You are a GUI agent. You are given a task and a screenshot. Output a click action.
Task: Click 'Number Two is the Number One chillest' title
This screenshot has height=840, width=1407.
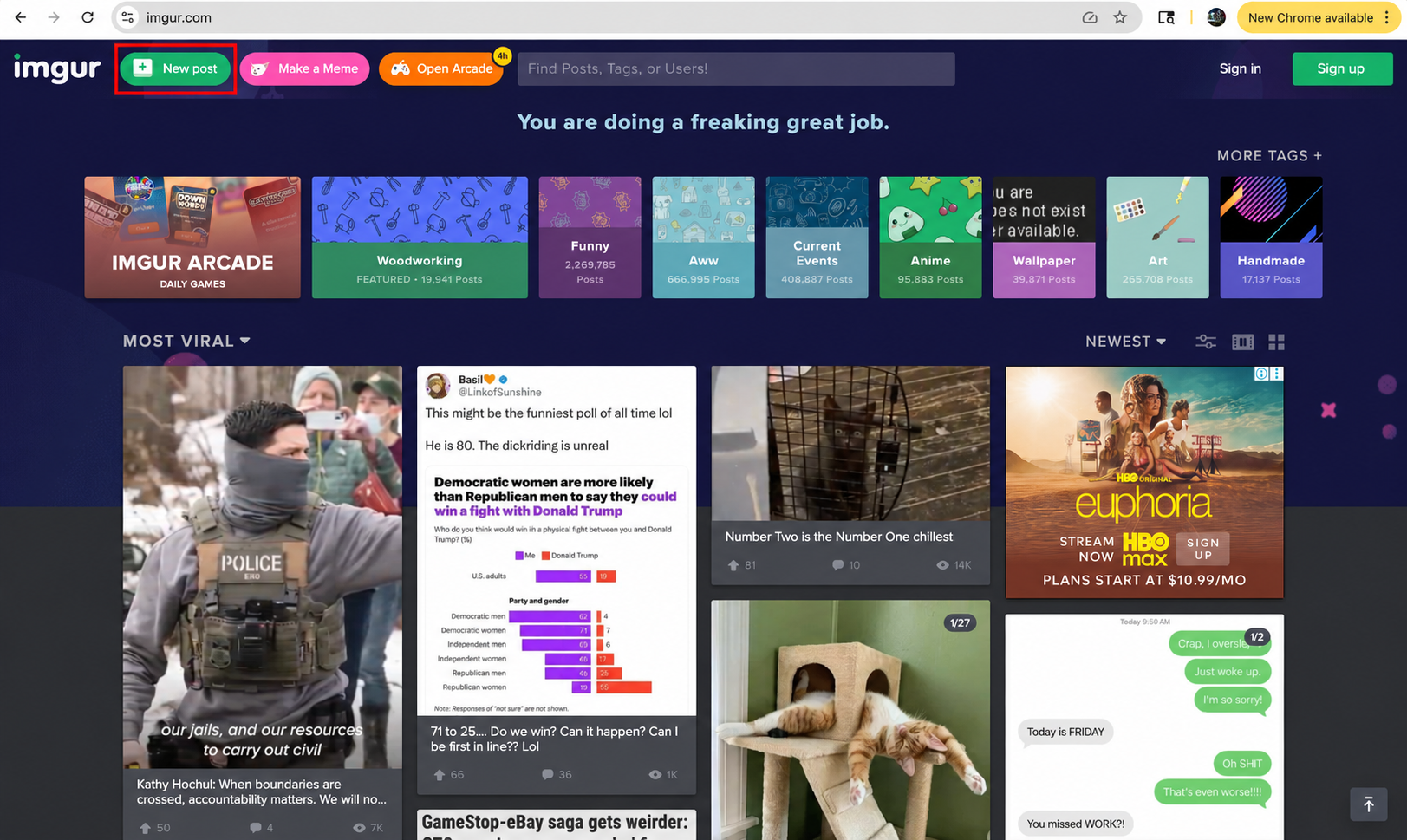839,537
